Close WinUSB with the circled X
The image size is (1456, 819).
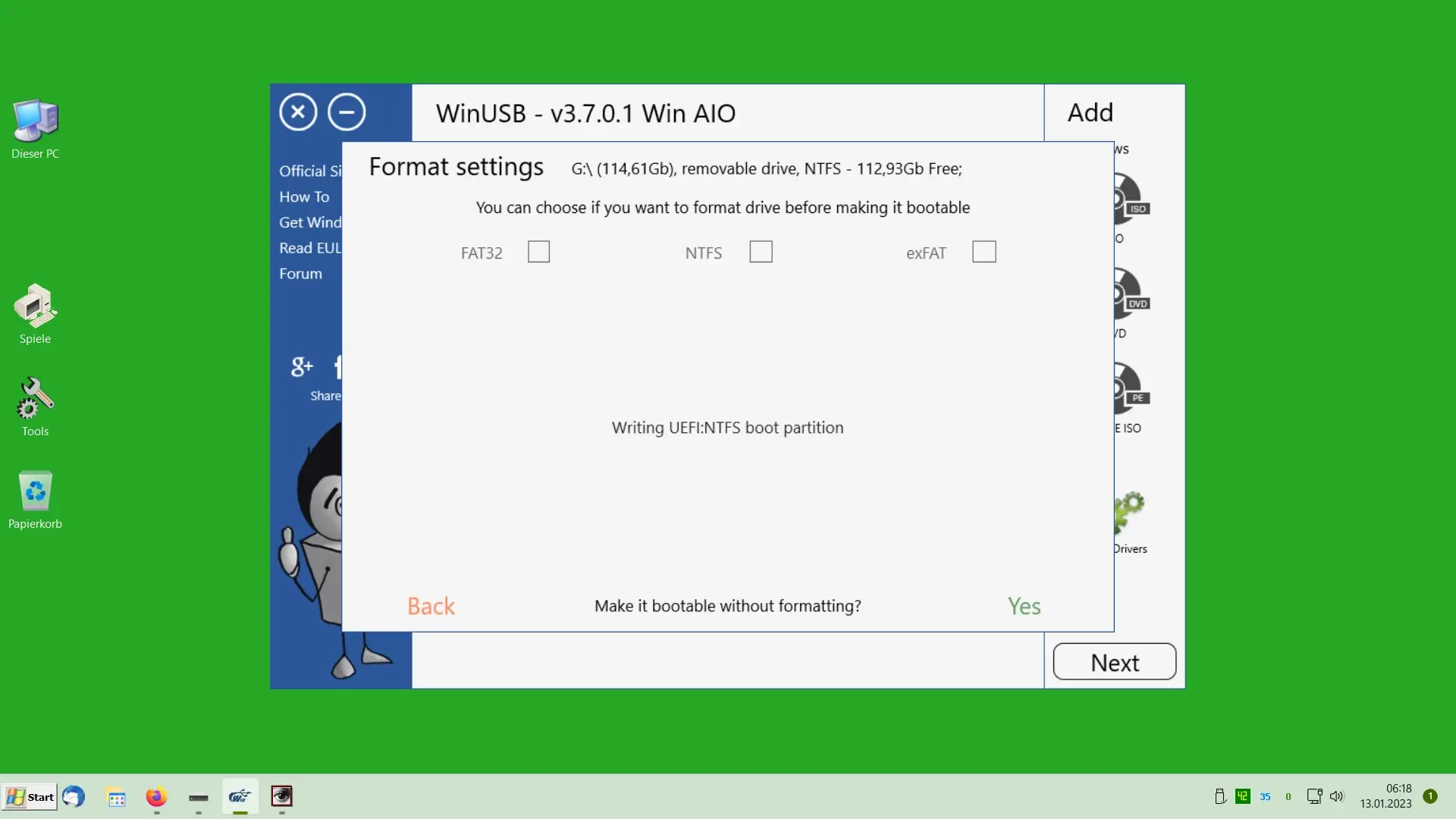(x=298, y=112)
